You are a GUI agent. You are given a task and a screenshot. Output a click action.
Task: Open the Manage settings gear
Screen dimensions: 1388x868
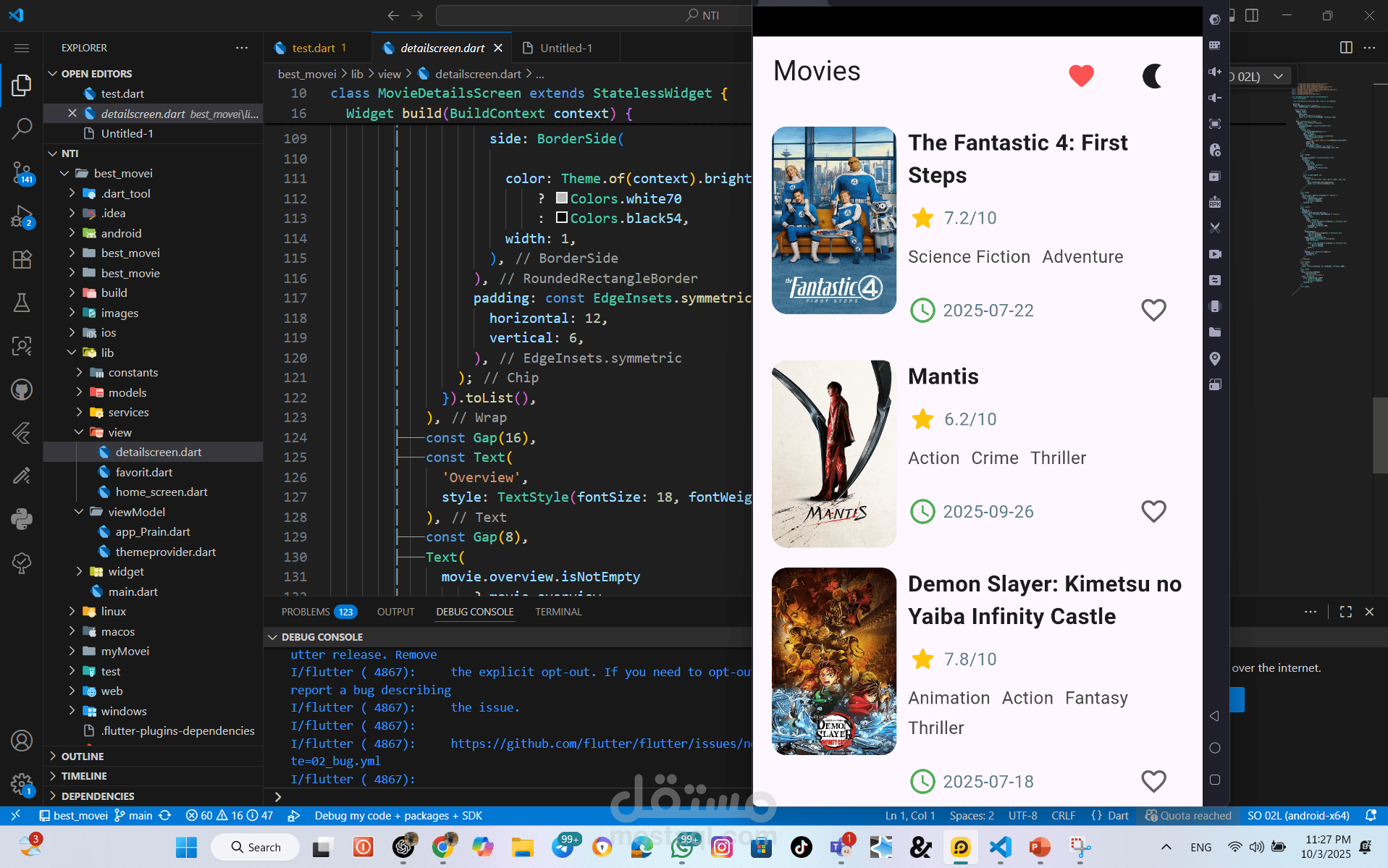click(x=22, y=783)
